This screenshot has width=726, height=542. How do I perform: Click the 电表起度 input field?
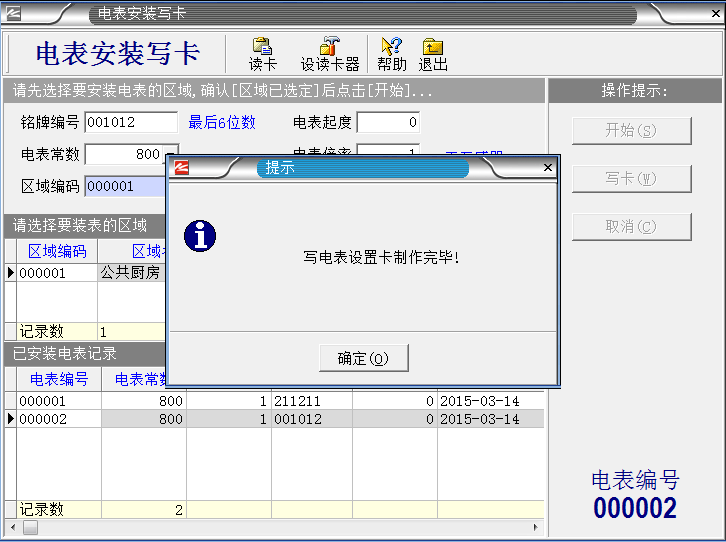[388, 123]
